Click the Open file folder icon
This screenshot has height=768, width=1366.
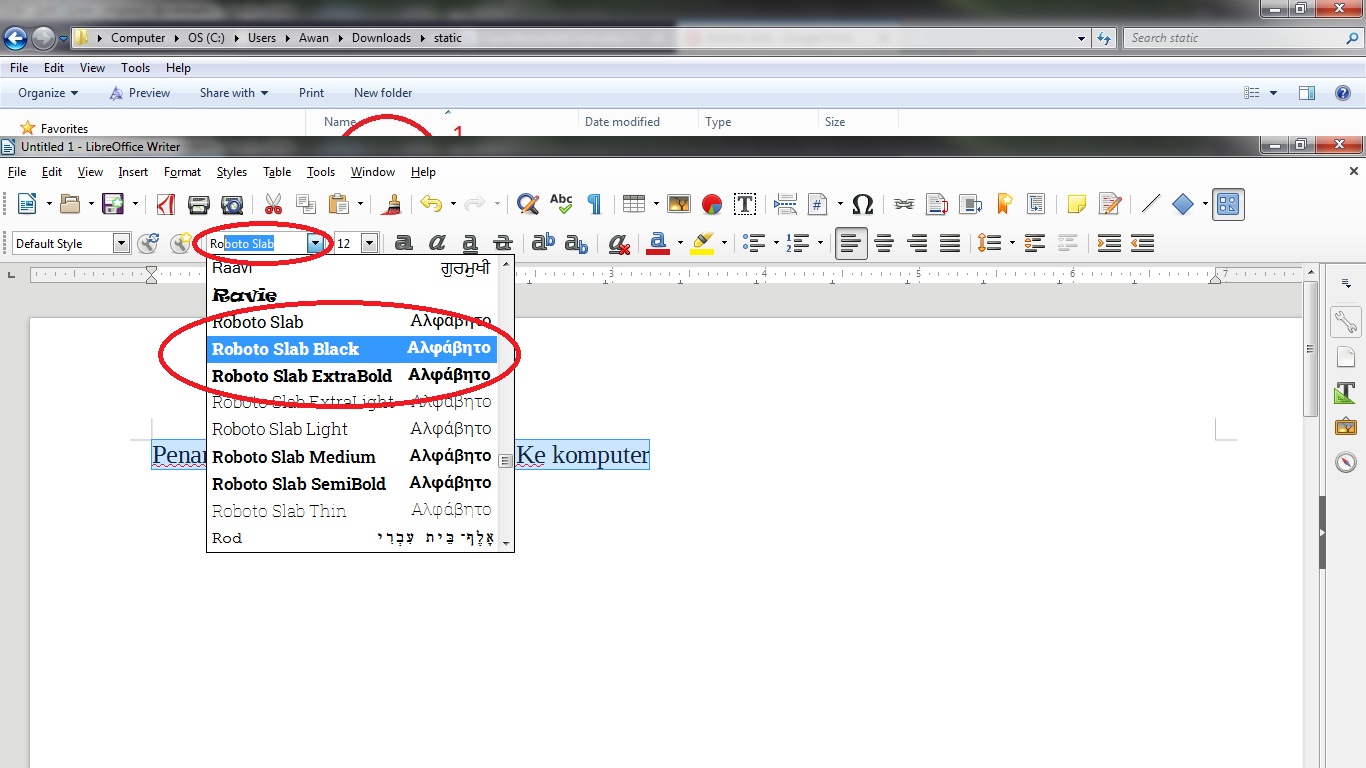click(70, 204)
